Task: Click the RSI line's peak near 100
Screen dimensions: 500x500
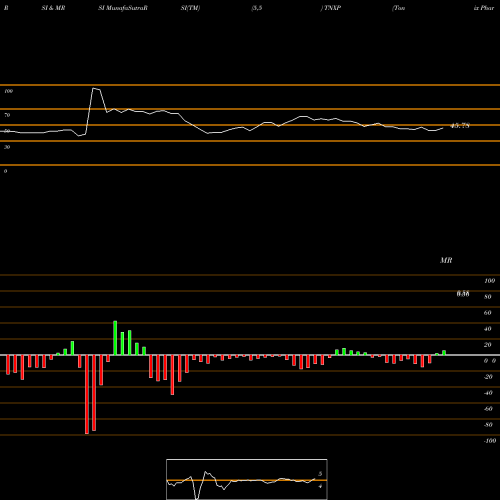Action: [94, 88]
